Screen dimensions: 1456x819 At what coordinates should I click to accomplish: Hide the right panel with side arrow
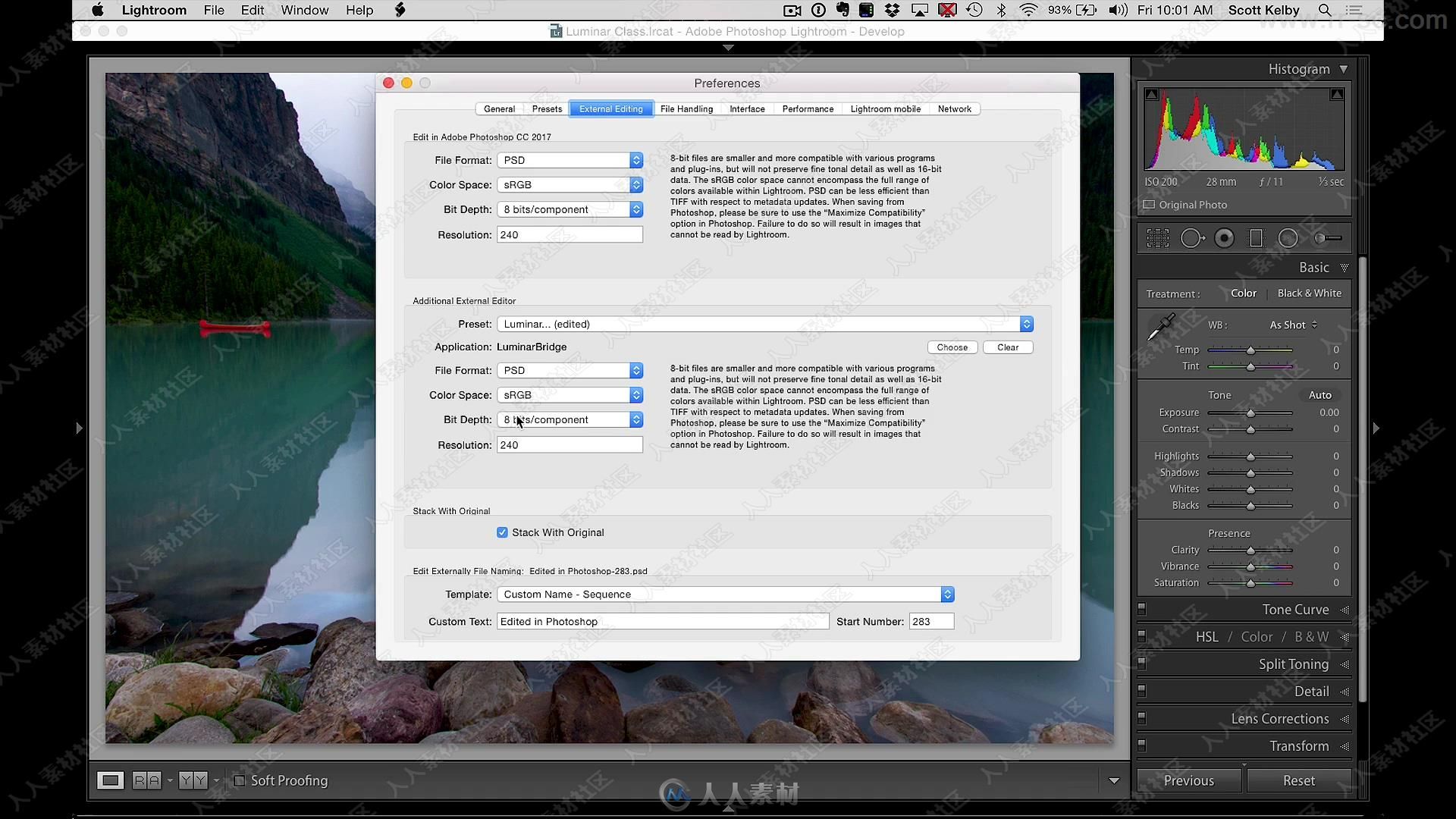(1376, 428)
